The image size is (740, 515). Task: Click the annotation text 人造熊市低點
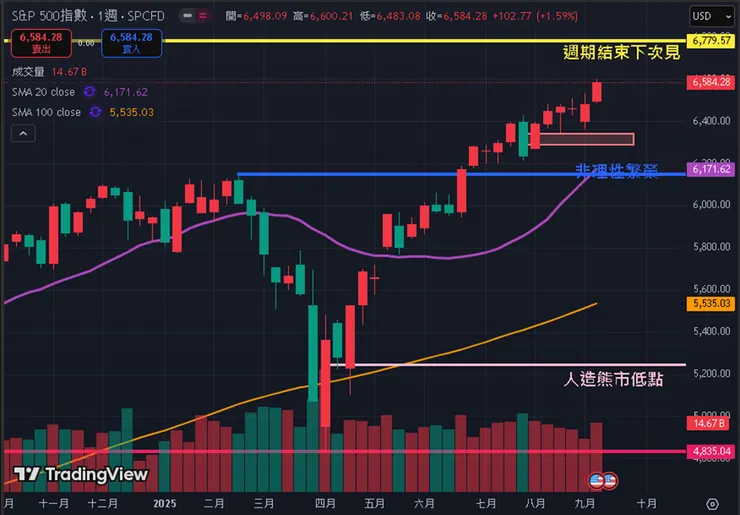point(614,379)
